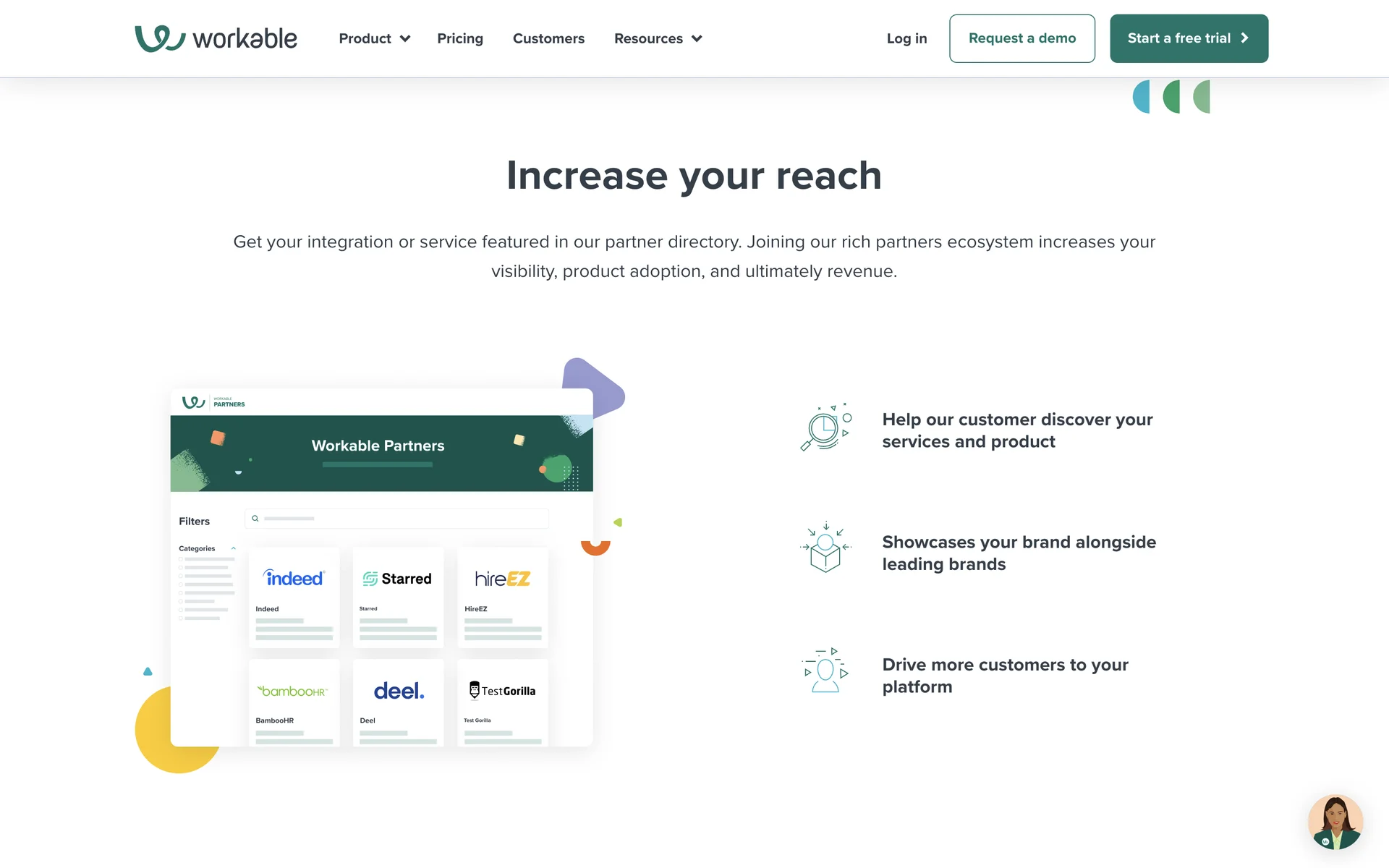Image resolution: width=1389 pixels, height=868 pixels.
Task: Click the Indeed logo card
Action: (294, 579)
